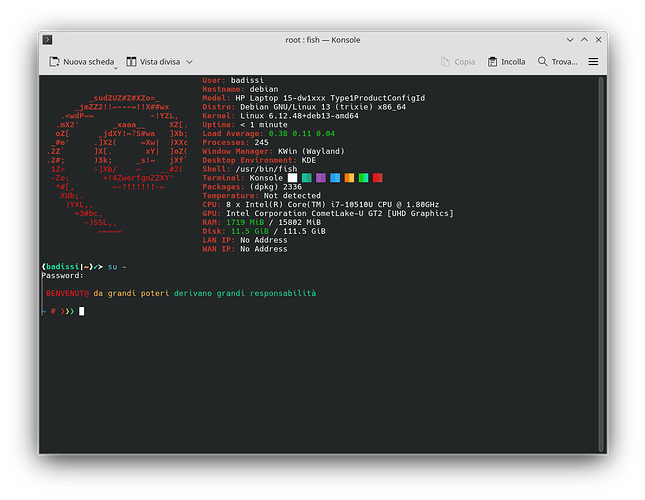
Task: Click the orange color block in terminal output
Action: coord(349,177)
